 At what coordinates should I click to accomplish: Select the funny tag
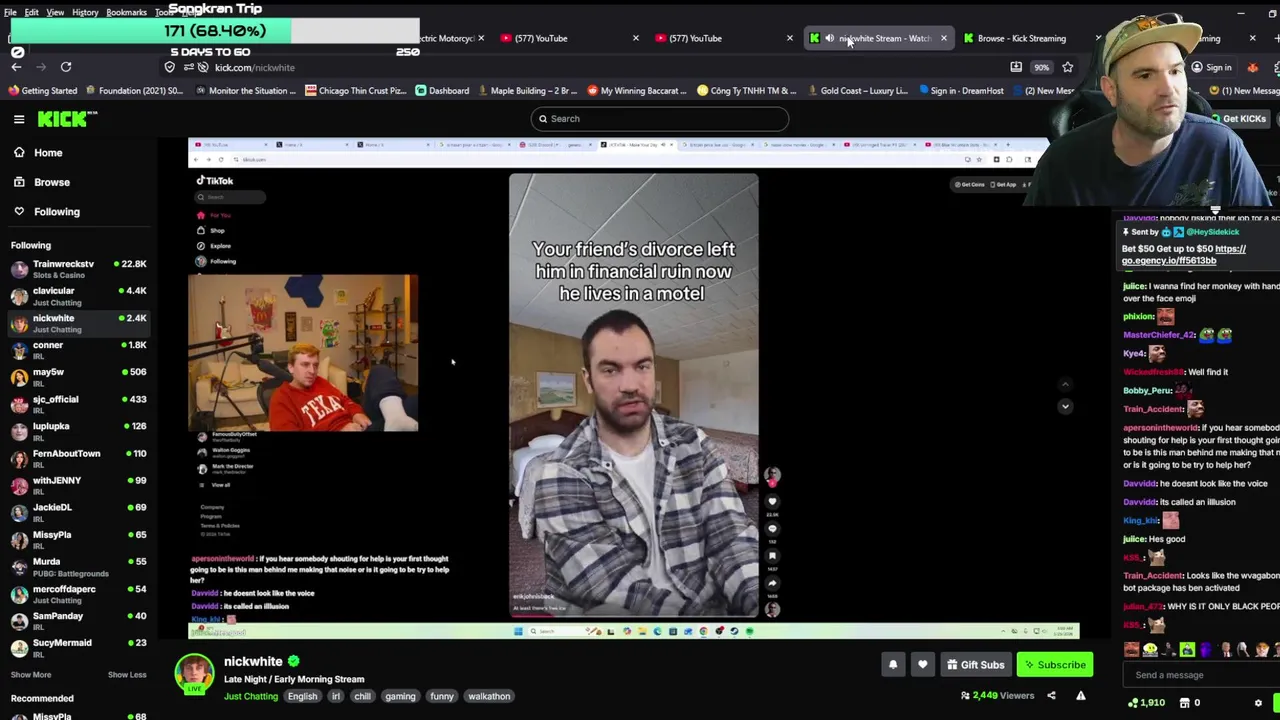tap(442, 697)
